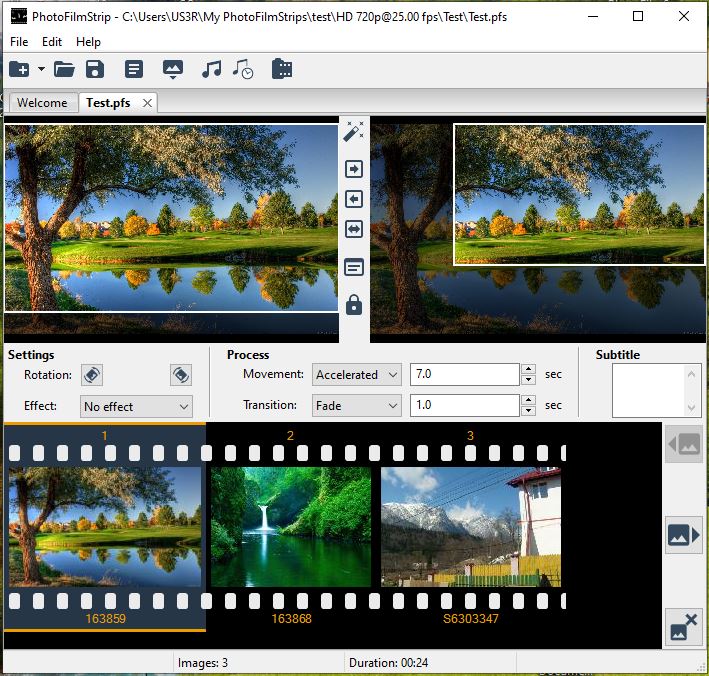
Task: Toggle the lock icon between previews
Action: (353, 305)
